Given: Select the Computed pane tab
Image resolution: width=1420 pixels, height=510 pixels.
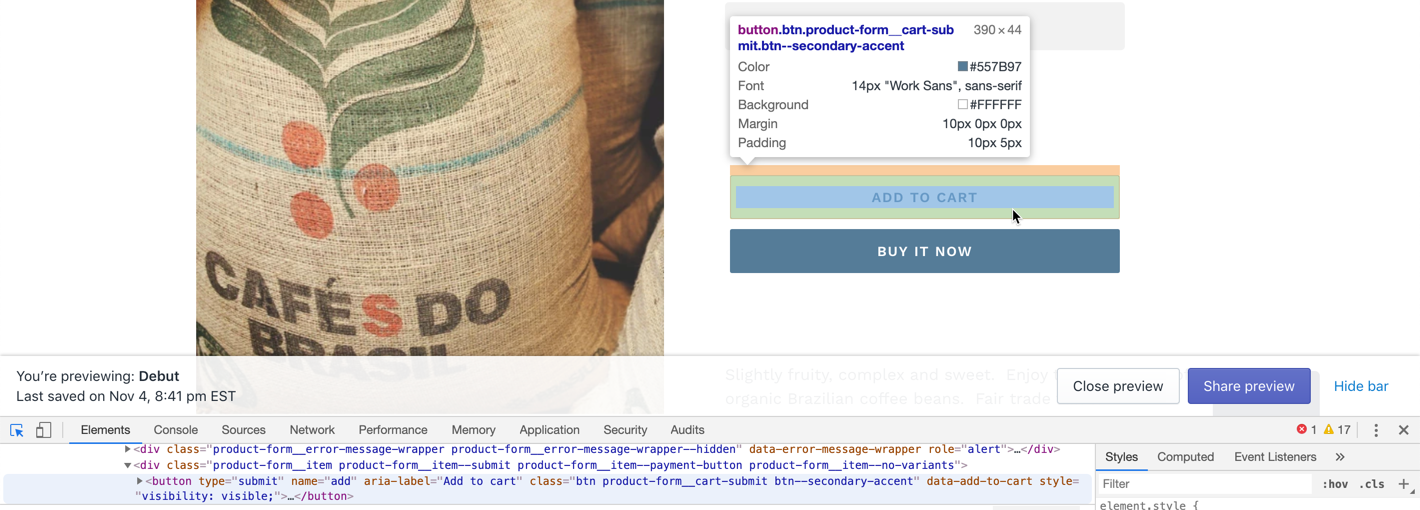Looking at the screenshot, I should 1186,457.
